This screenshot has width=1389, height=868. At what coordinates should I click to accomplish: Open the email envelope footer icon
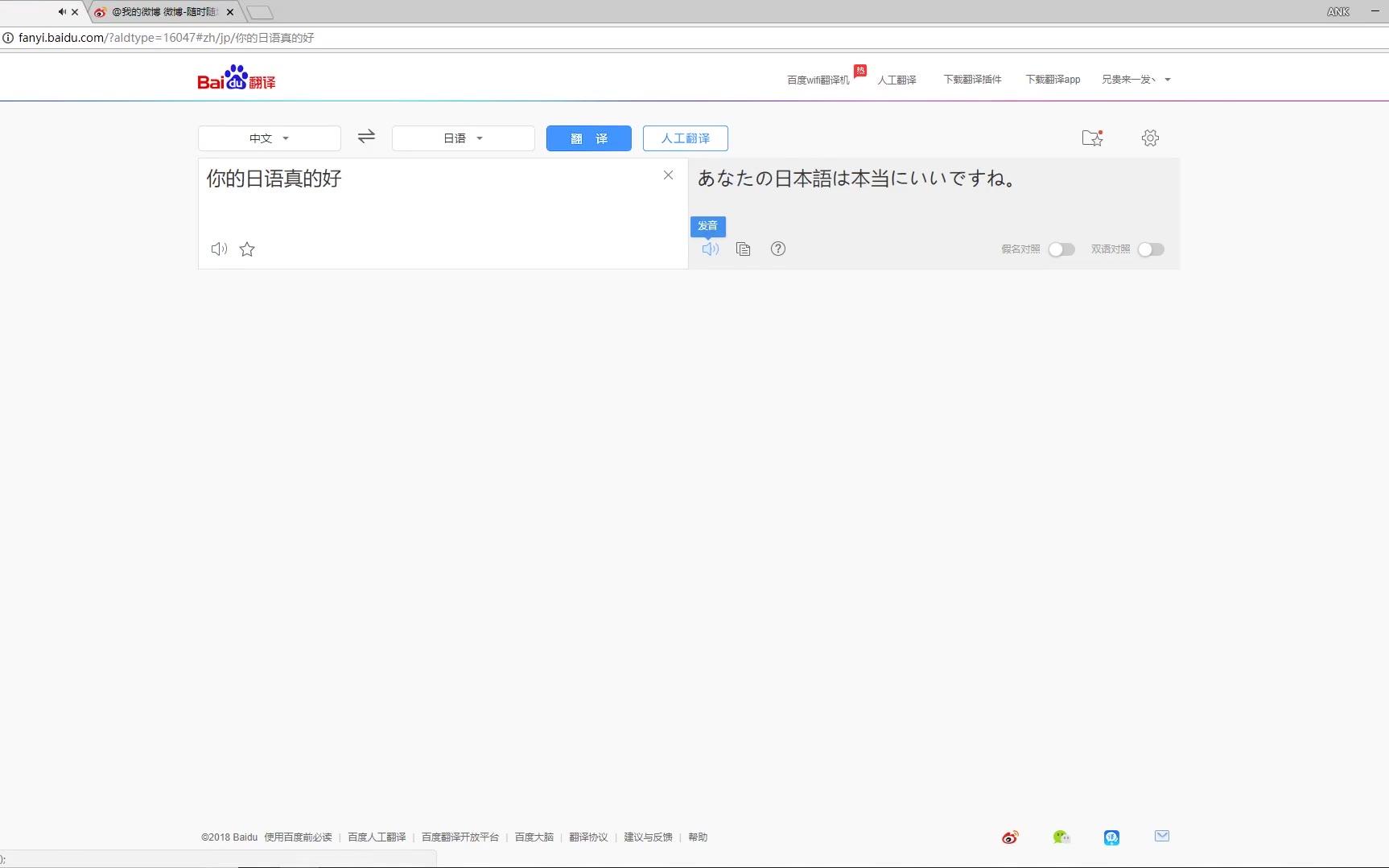(1162, 836)
